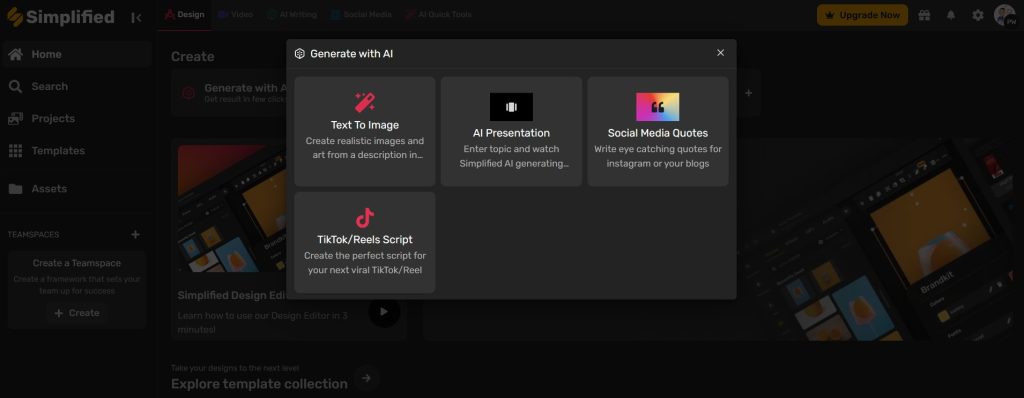
Task: Open Projects in sidebar
Action: point(77,118)
